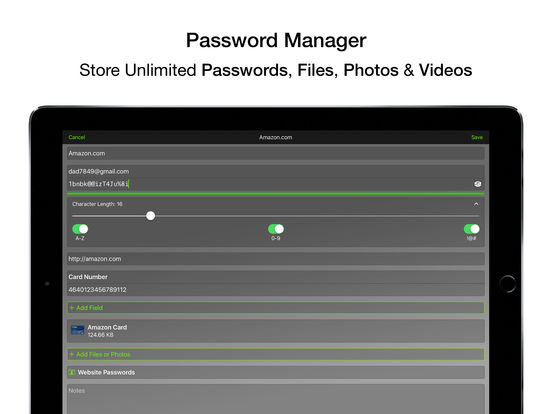Viewport: 552px width, 414px height.
Task: Click the password generator dice icon
Action: [477, 184]
